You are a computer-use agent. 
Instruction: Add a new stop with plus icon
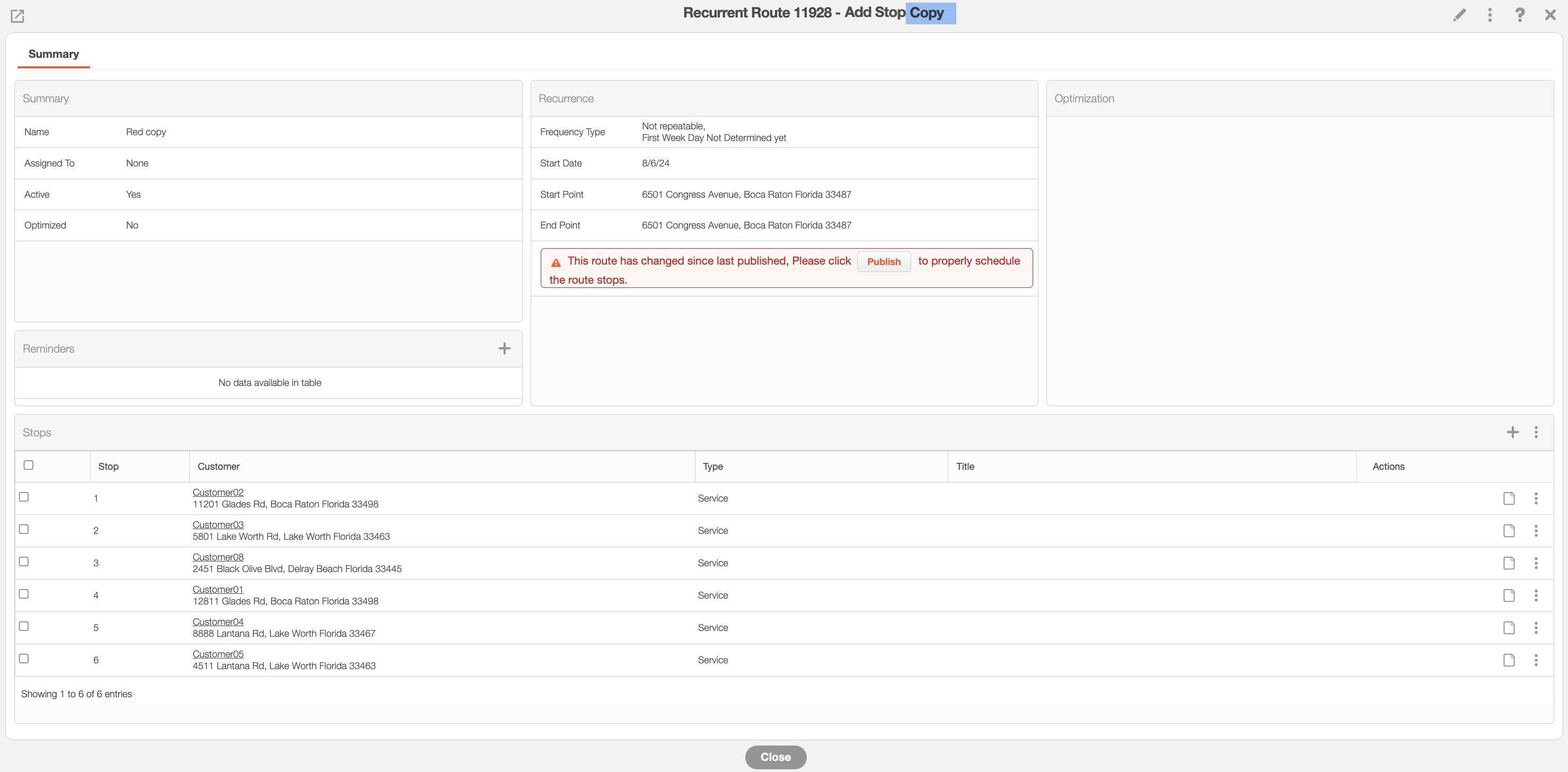pos(1512,432)
